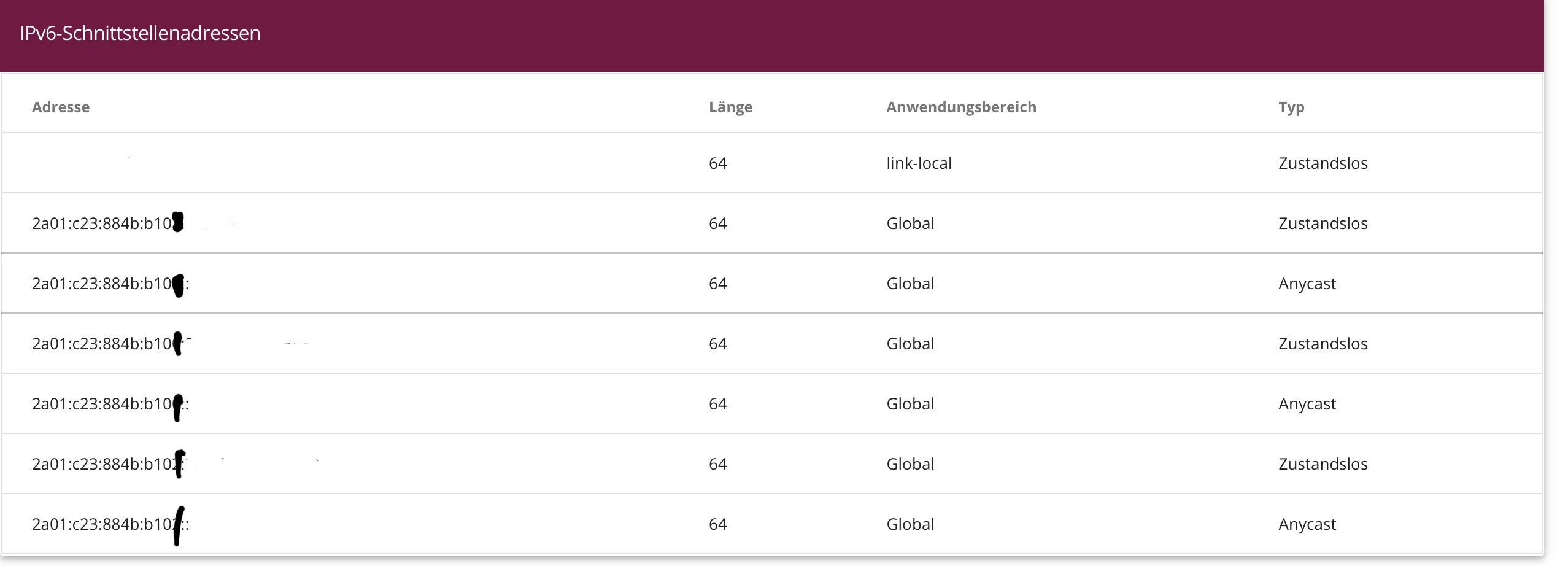Click Zustandslos in the link-local row
This screenshot has height=566, width=1568.
coord(1323,163)
